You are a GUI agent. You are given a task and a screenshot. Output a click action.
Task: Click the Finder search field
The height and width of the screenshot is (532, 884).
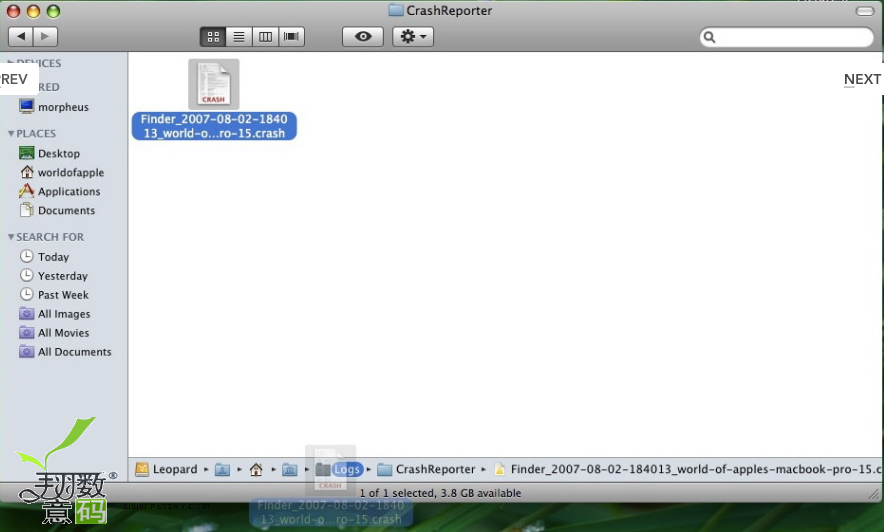[x=786, y=37]
